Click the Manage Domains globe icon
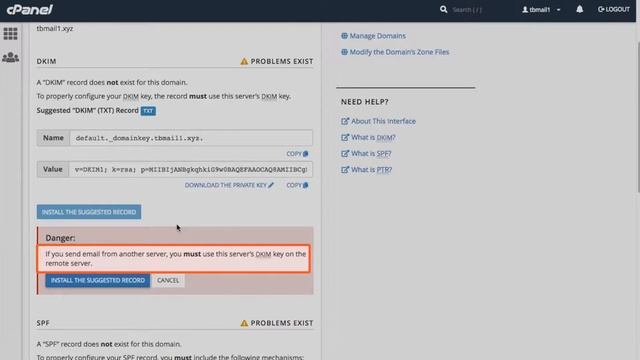This screenshot has width=640, height=360. click(344, 36)
